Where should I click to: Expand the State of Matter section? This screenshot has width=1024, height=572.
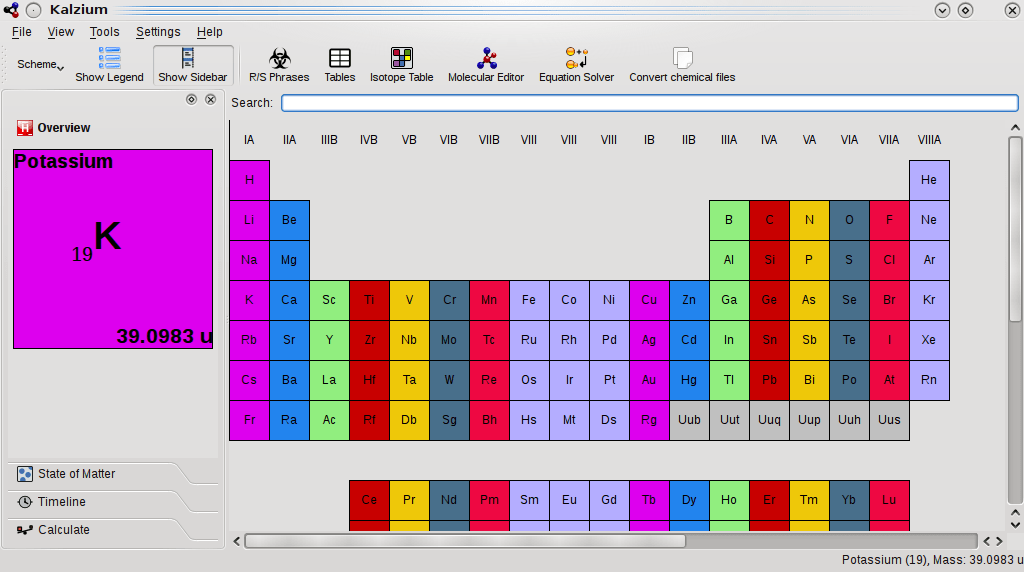76,474
